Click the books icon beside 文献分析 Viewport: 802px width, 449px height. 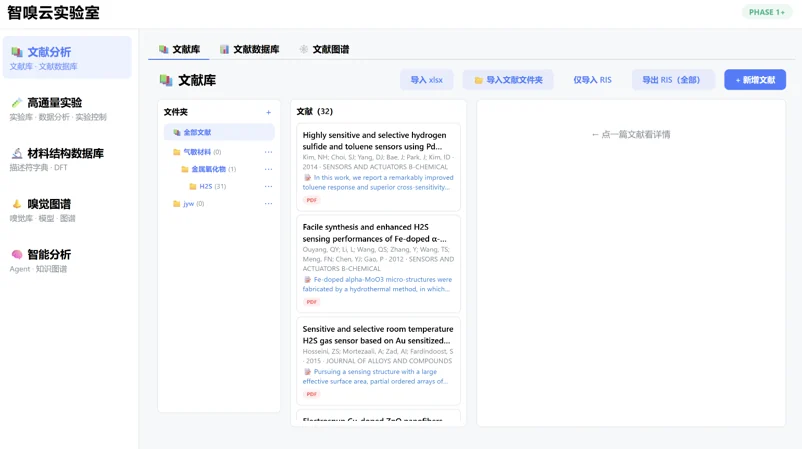click(17, 52)
